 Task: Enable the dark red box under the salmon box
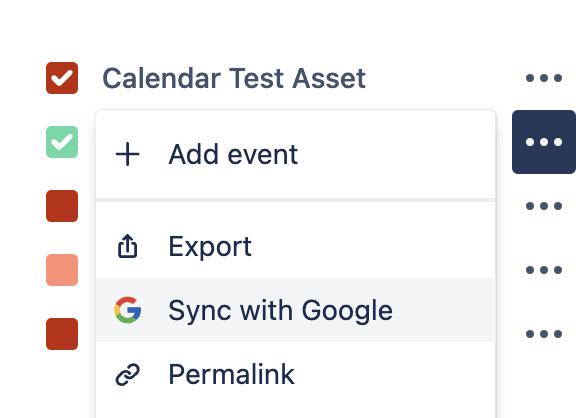[62, 334]
